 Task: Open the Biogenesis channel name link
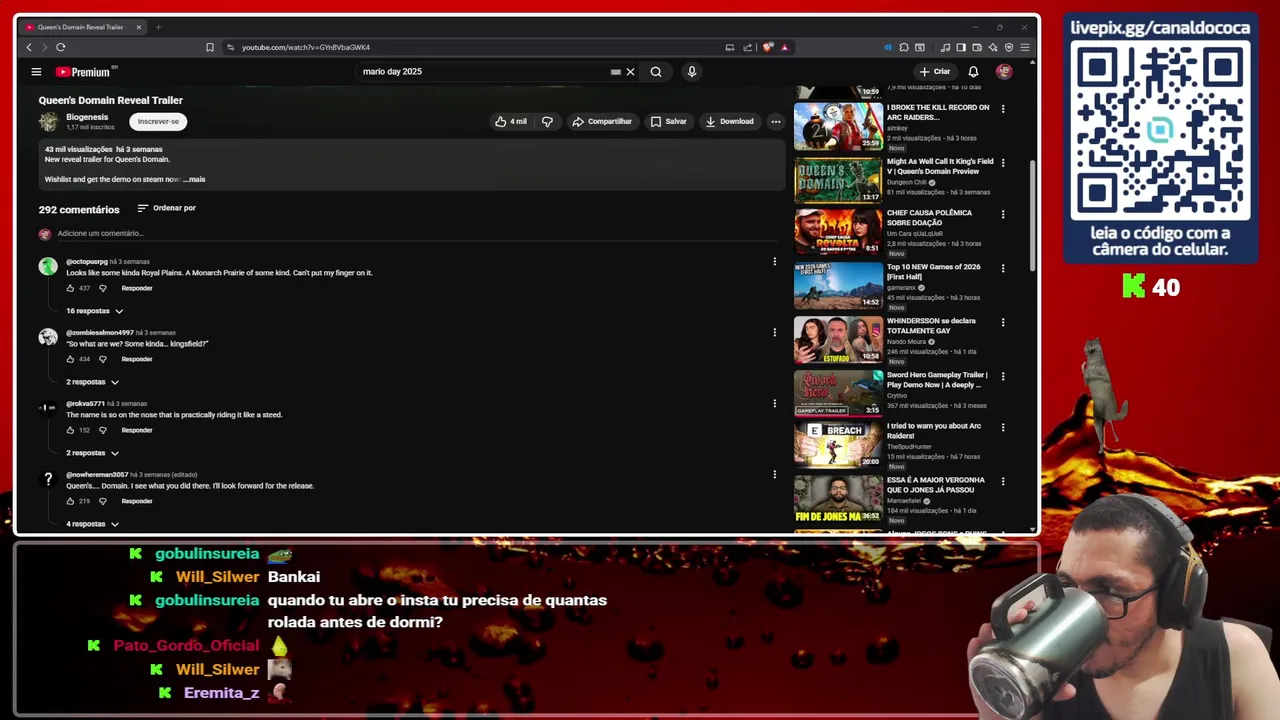click(x=87, y=117)
